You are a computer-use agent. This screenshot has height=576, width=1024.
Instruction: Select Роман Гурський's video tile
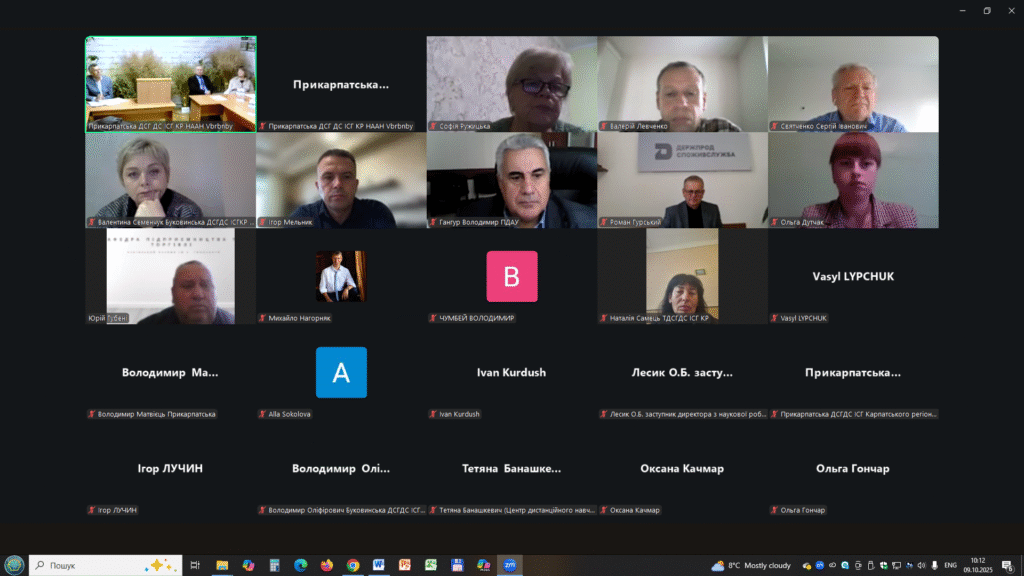[x=682, y=180]
